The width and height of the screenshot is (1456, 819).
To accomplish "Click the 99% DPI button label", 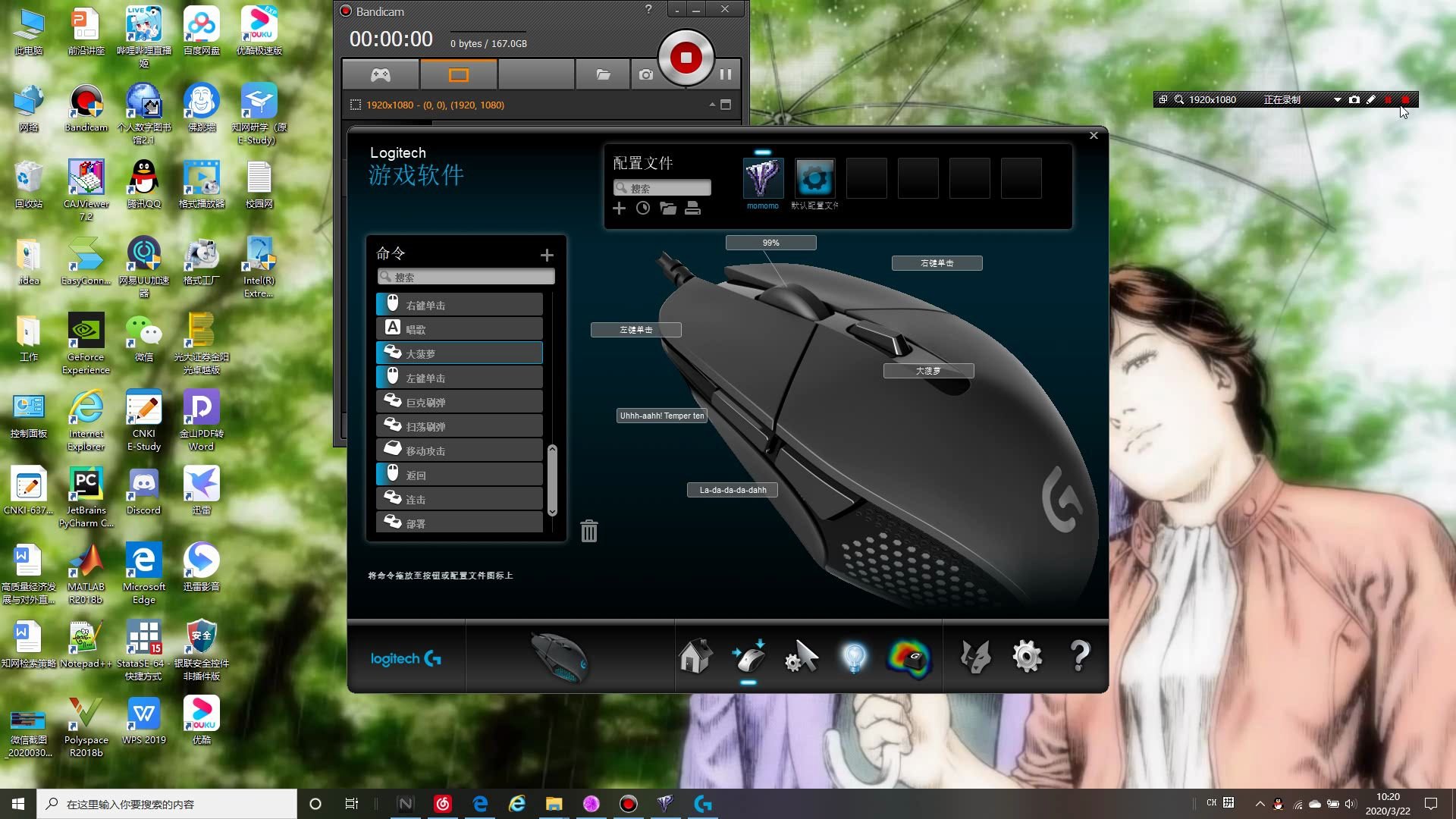I will click(770, 243).
